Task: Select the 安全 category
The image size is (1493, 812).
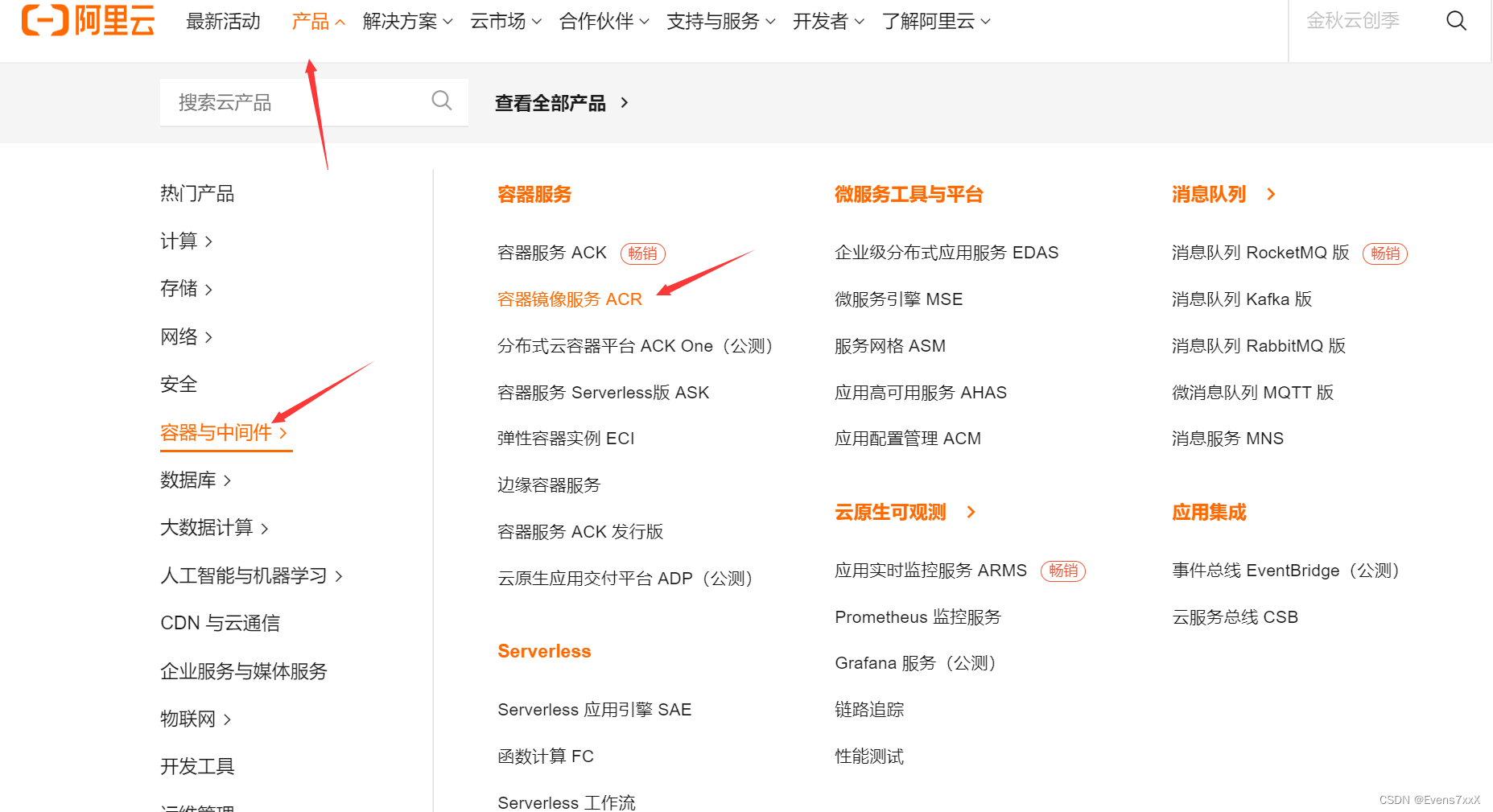Action: [x=179, y=384]
